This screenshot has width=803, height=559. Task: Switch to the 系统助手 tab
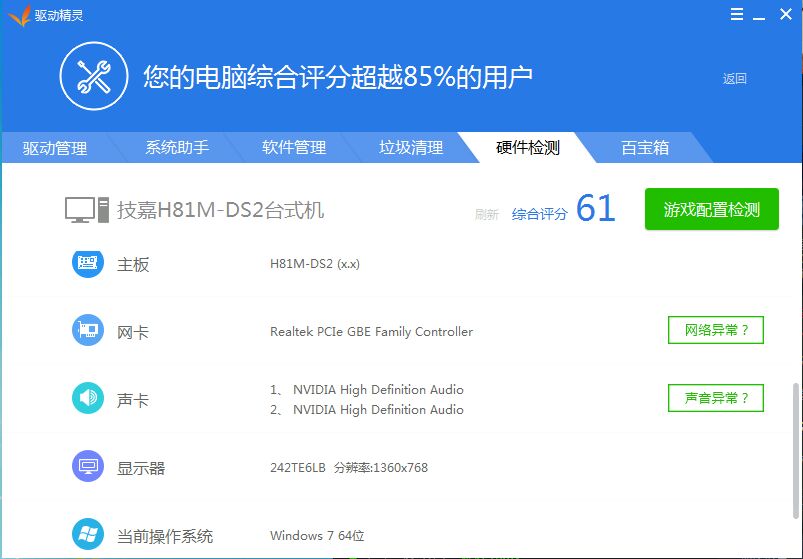click(177, 147)
